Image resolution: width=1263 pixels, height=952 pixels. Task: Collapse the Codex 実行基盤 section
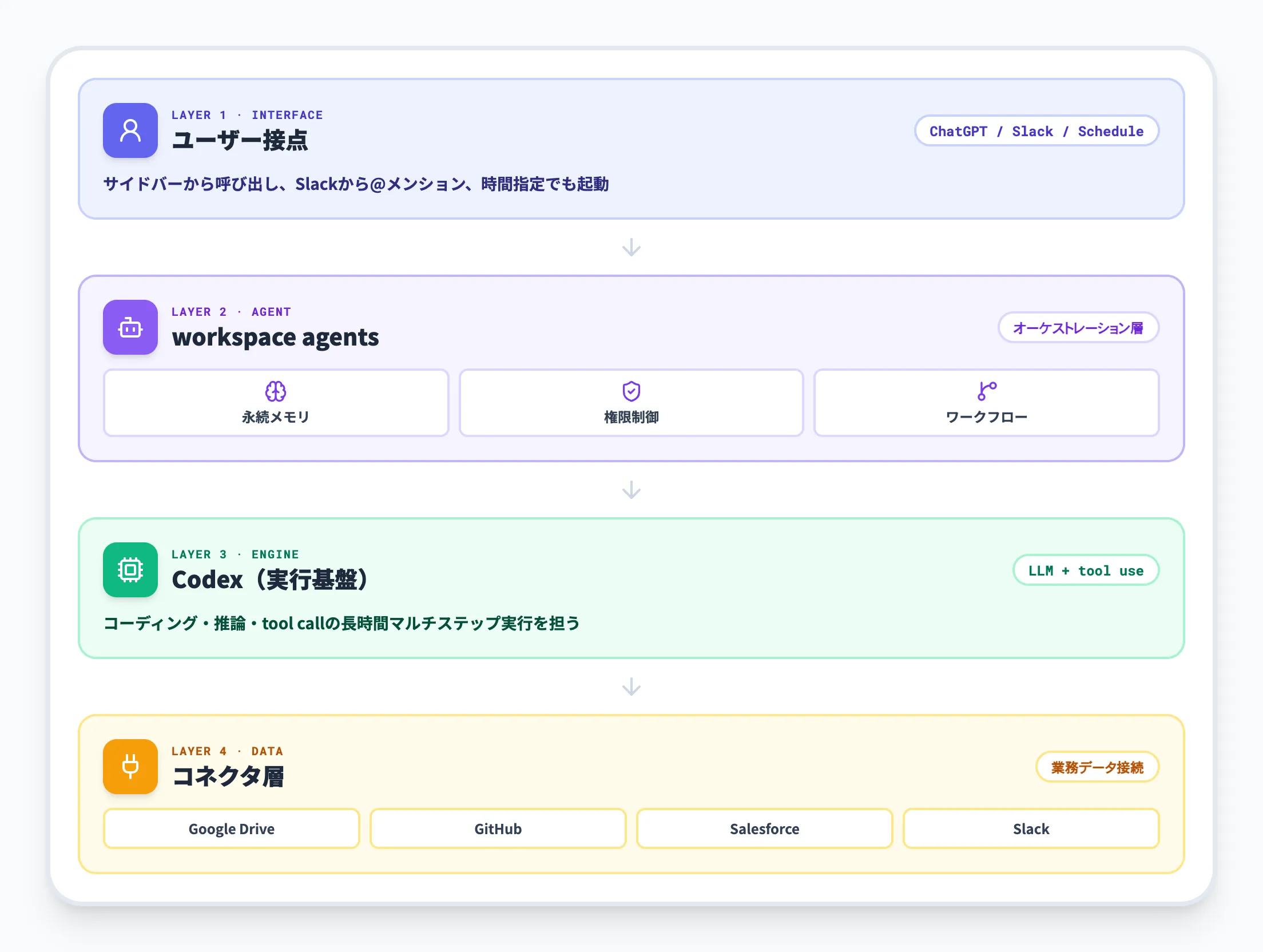(x=269, y=579)
